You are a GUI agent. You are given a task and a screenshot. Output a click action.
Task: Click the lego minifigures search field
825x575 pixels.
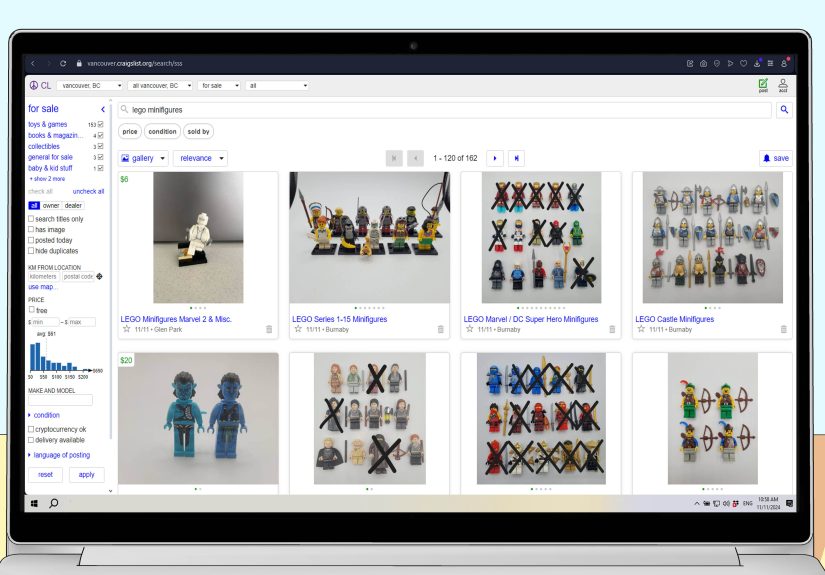pyautogui.click(x=445, y=109)
